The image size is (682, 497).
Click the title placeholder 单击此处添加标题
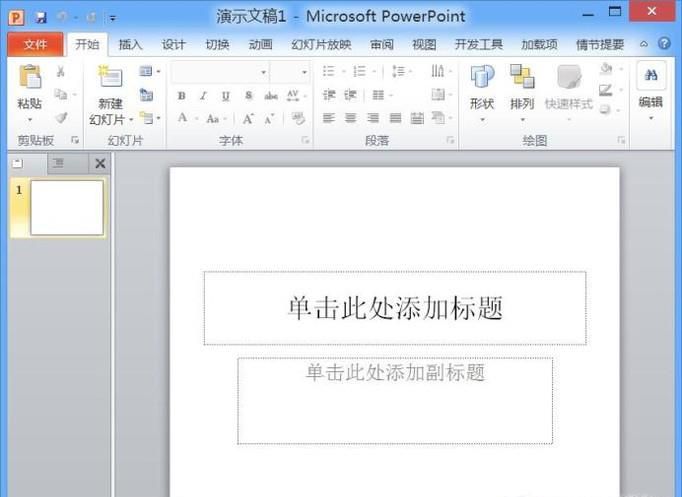[x=395, y=308]
